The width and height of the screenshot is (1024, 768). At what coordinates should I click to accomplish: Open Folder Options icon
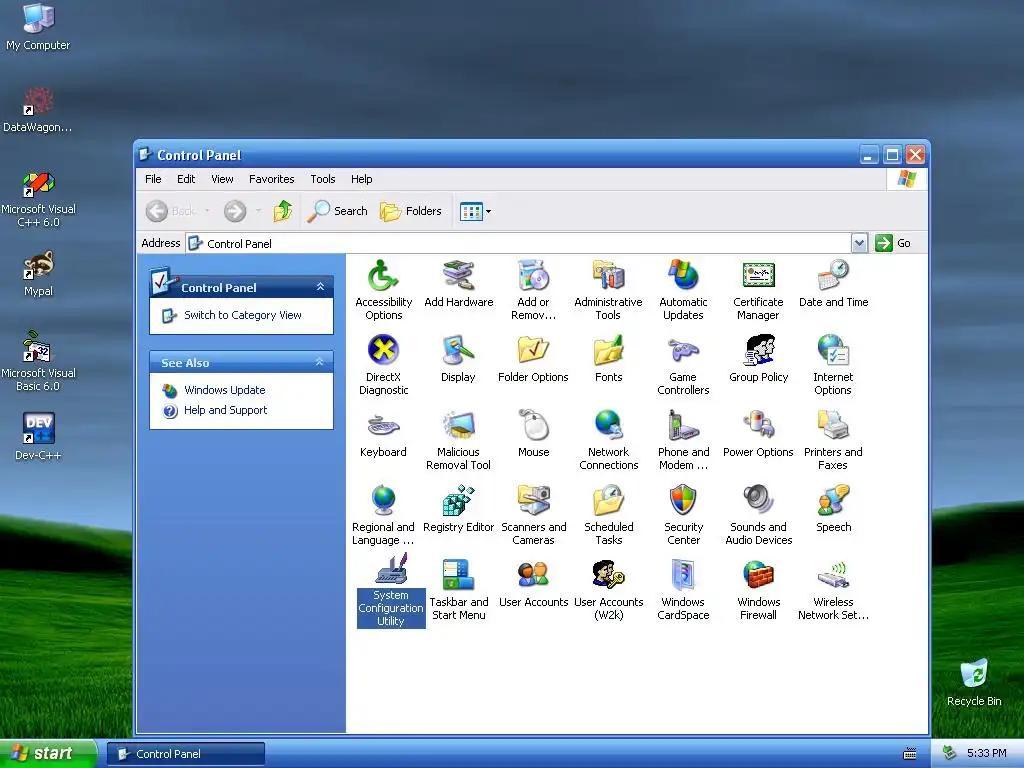coord(533,359)
